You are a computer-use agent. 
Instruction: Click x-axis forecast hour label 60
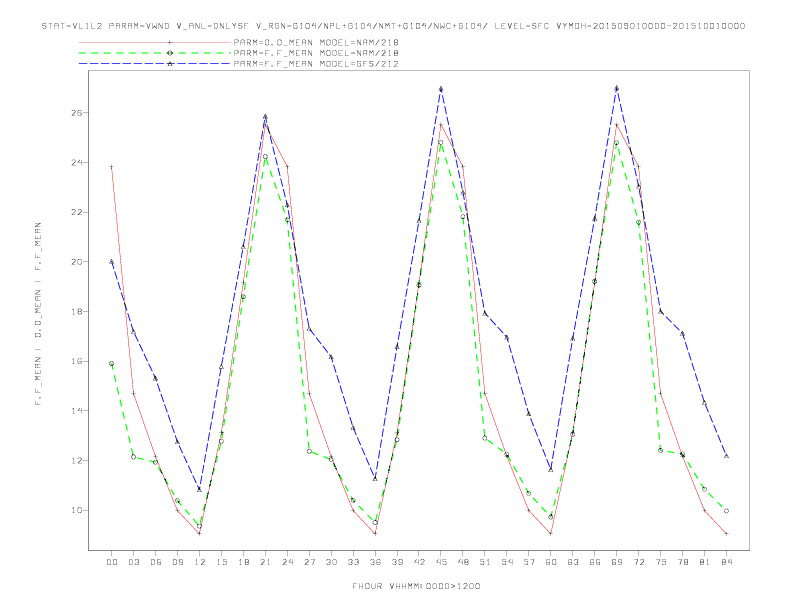pos(551,562)
